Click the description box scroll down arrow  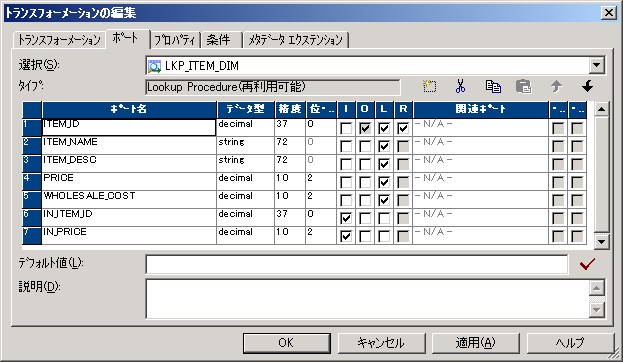coord(596,310)
